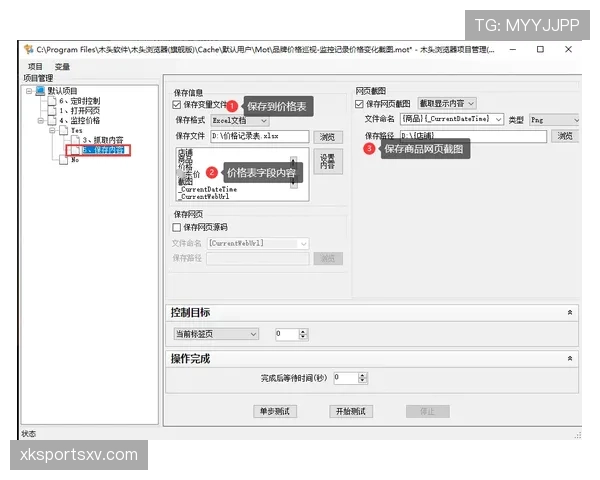Uncheck 保存变量文件 checkbox
The image size is (600, 480).
pyautogui.click(x=176, y=104)
